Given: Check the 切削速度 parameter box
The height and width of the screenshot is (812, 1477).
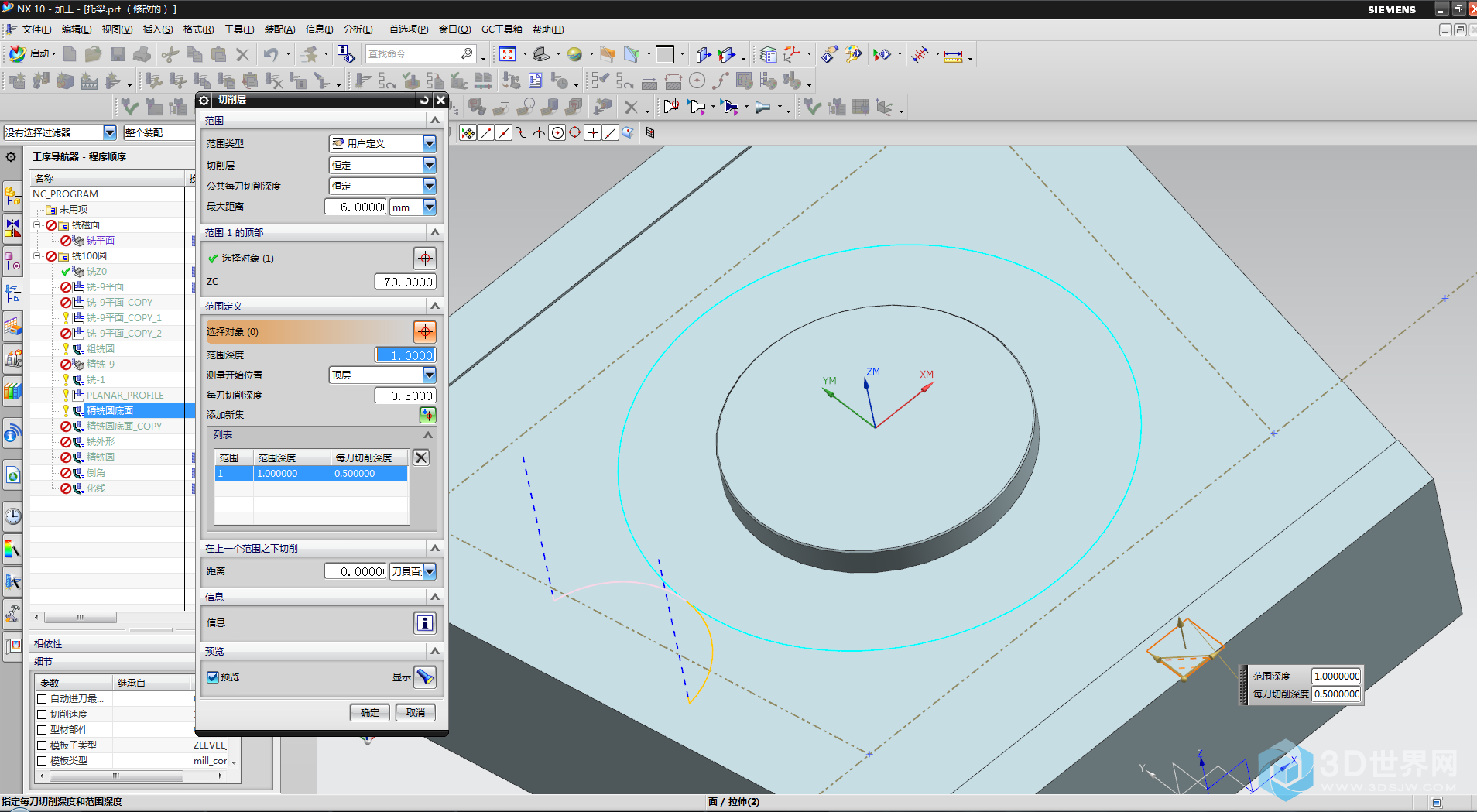Looking at the screenshot, I should 43,714.
